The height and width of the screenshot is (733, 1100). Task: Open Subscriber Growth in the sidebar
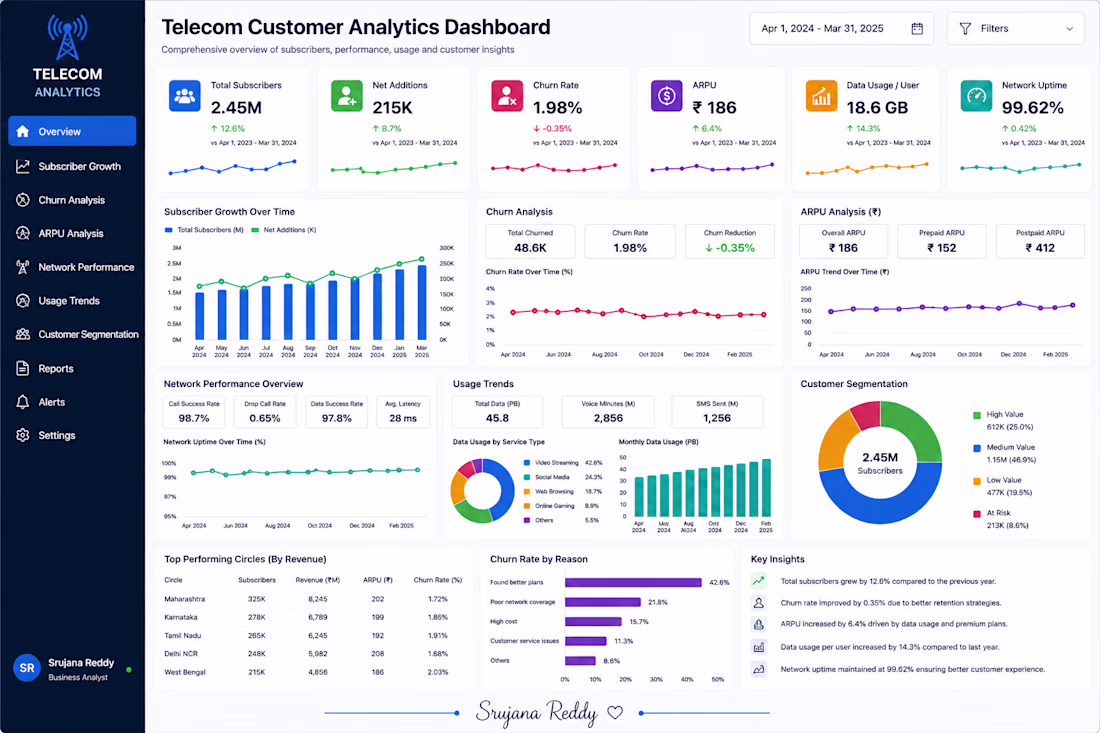pos(72,166)
